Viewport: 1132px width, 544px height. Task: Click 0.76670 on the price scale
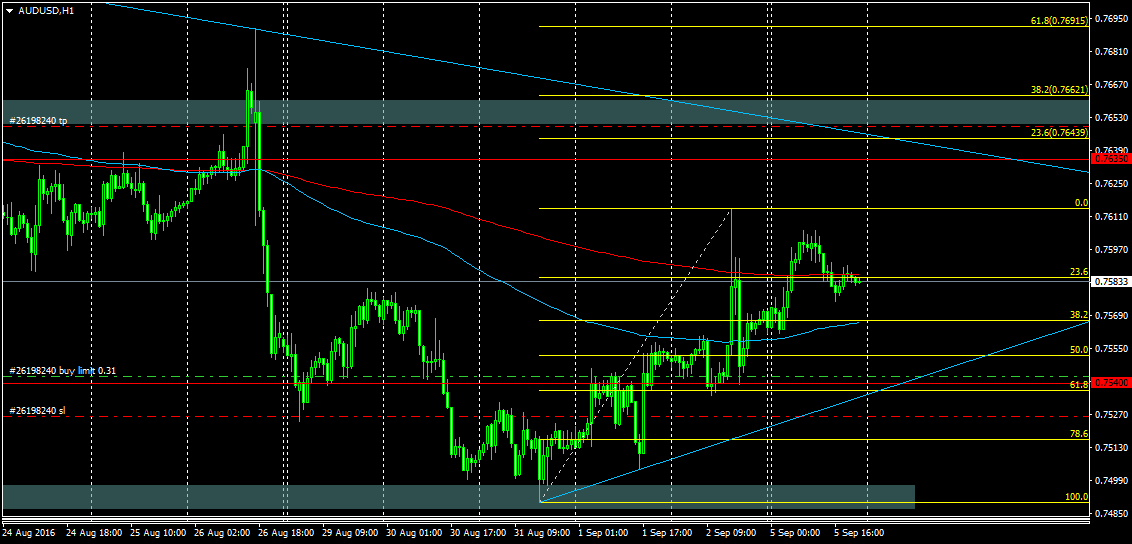1110,84
